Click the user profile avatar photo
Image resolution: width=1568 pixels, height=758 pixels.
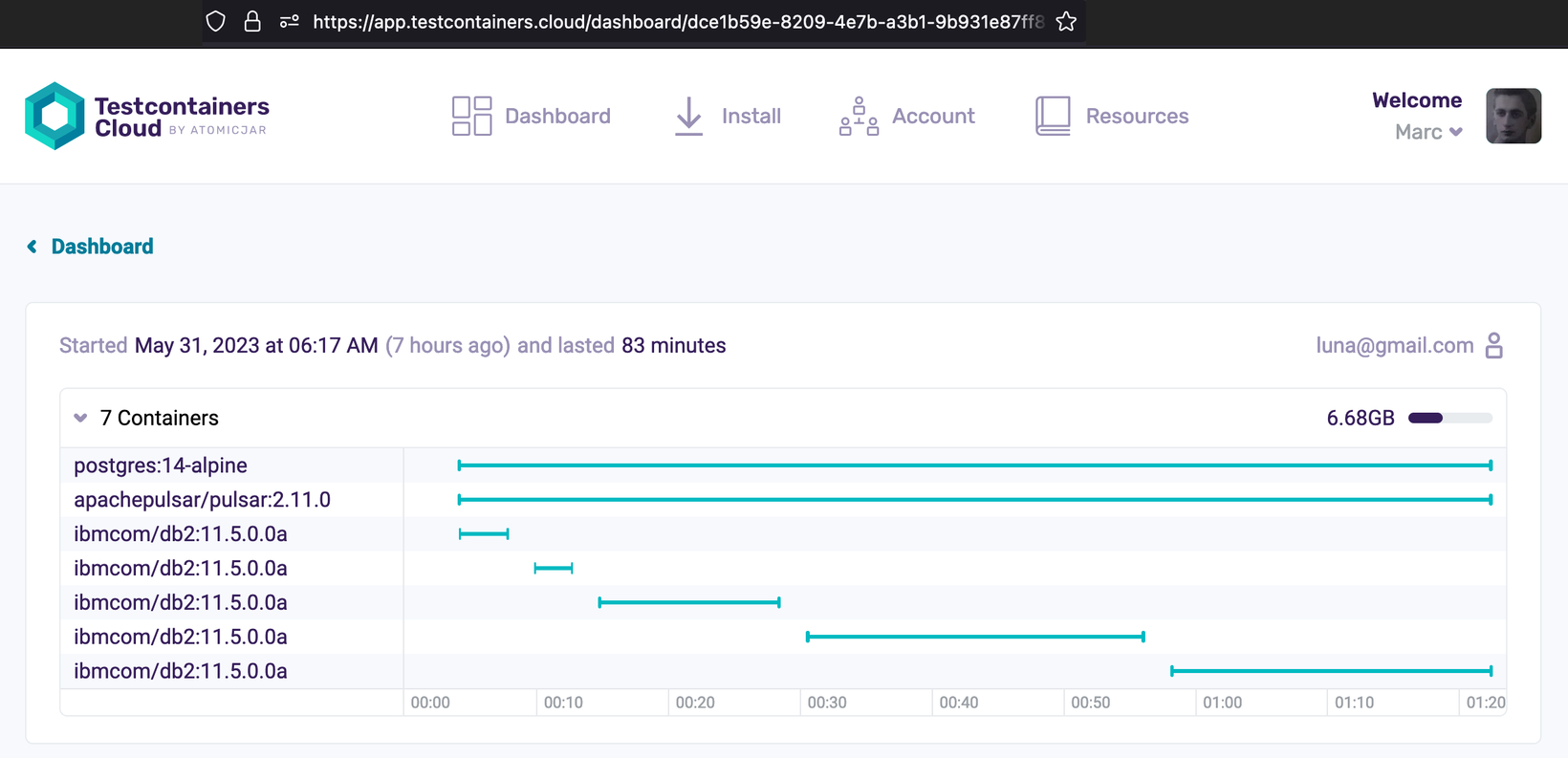tap(1514, 116)
